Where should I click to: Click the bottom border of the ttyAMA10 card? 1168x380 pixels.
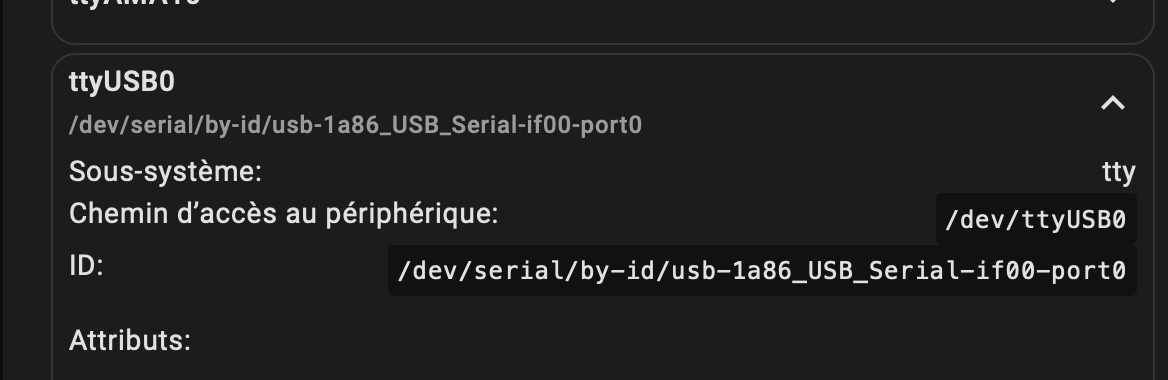(603, 42)
